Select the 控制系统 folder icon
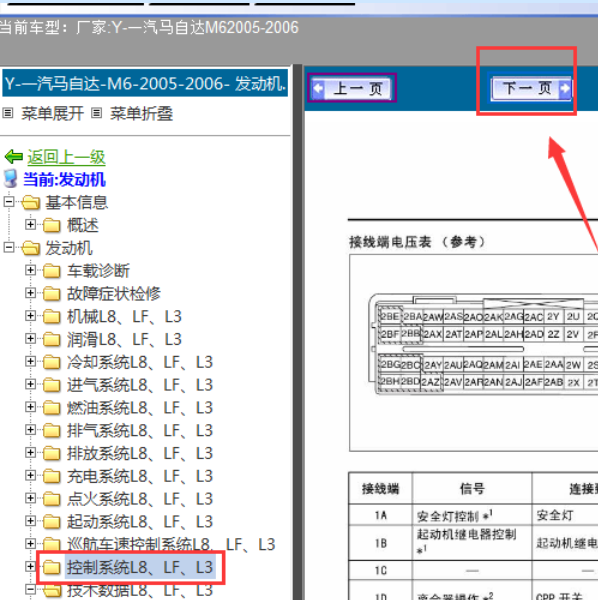The height and width of the screenshot is (600, 598). pyautogui.click(x=52, y=567)
